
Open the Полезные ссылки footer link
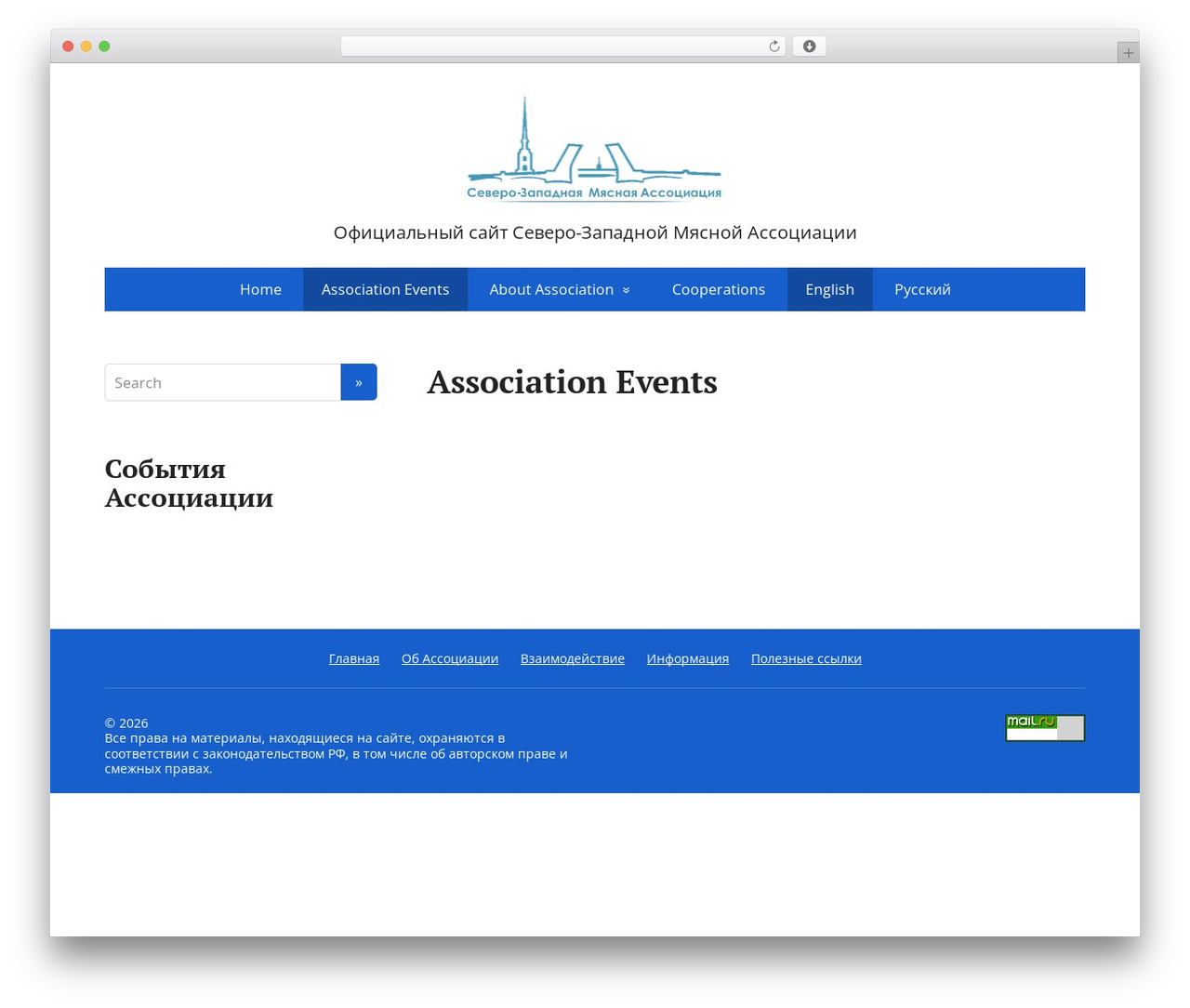[806, 658]
